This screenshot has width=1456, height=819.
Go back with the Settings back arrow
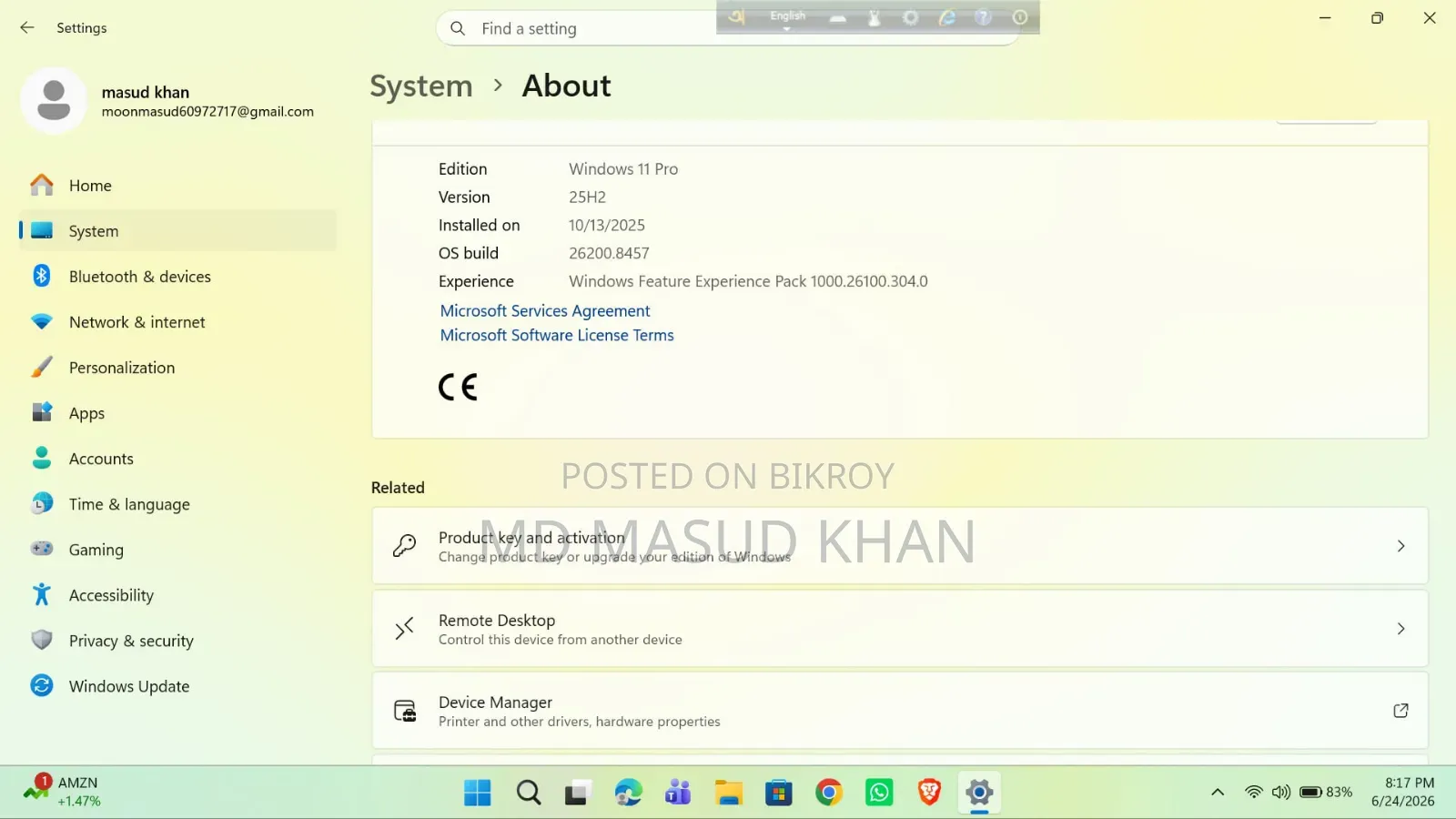pos(27,28)
